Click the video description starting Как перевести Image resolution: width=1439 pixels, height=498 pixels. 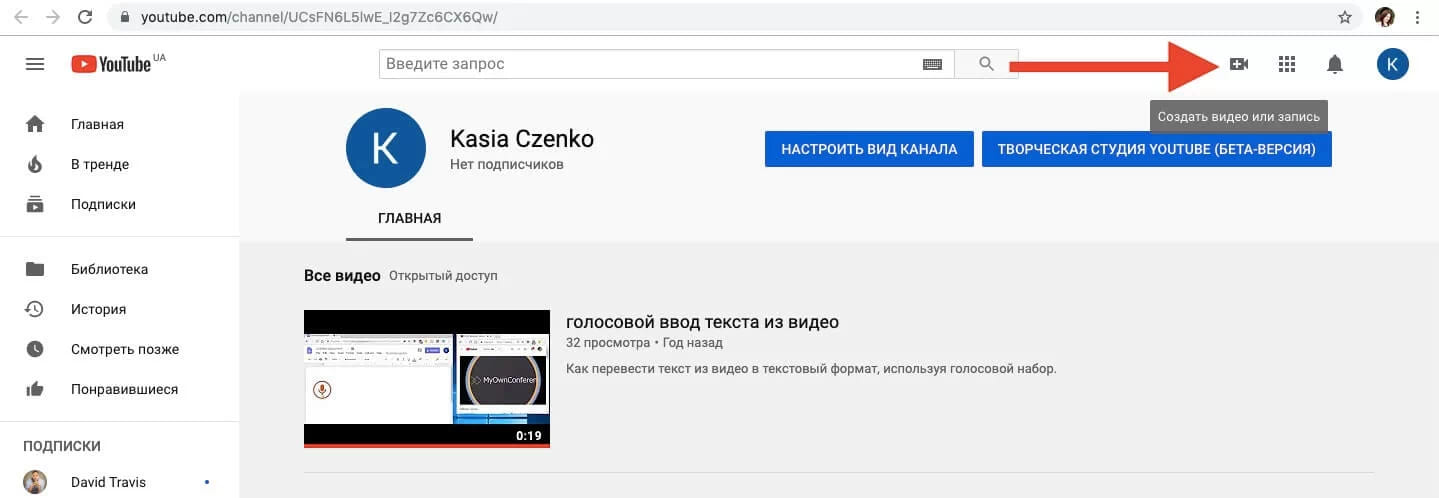click(x=811, y=369)
